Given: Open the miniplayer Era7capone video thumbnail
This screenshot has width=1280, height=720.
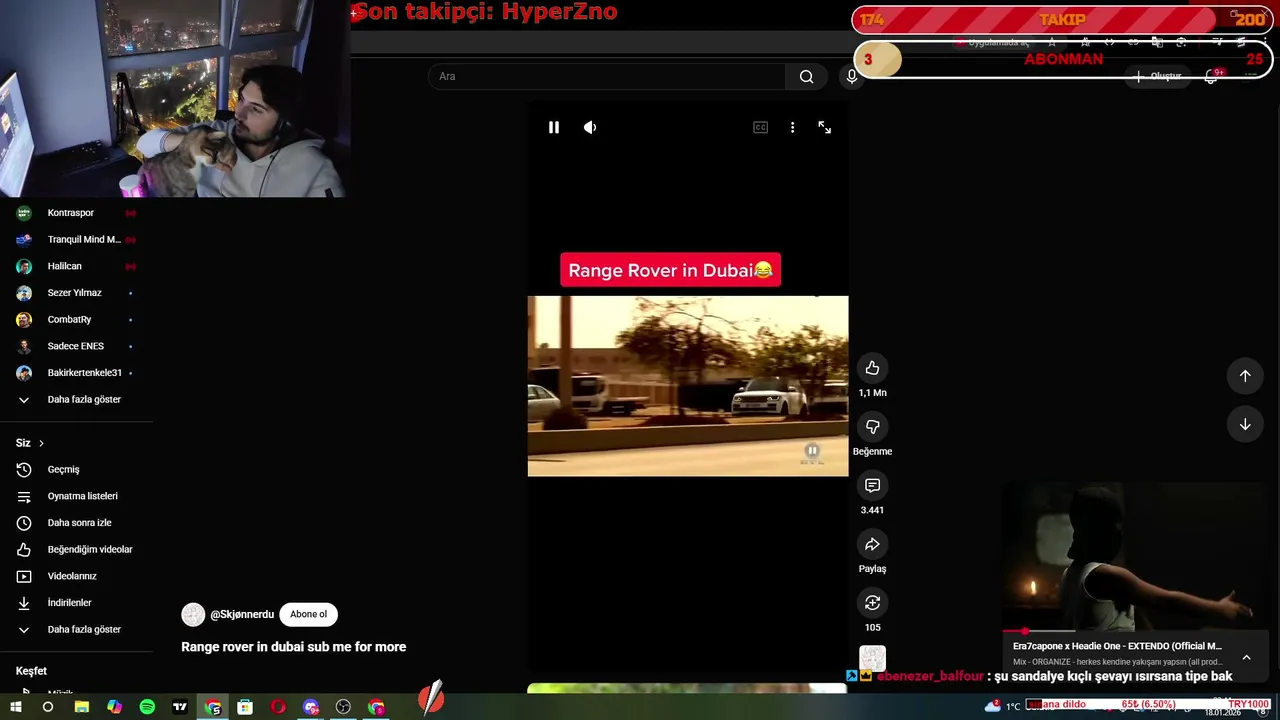Looking at the screenshot, I should [x=1135, y=556].
